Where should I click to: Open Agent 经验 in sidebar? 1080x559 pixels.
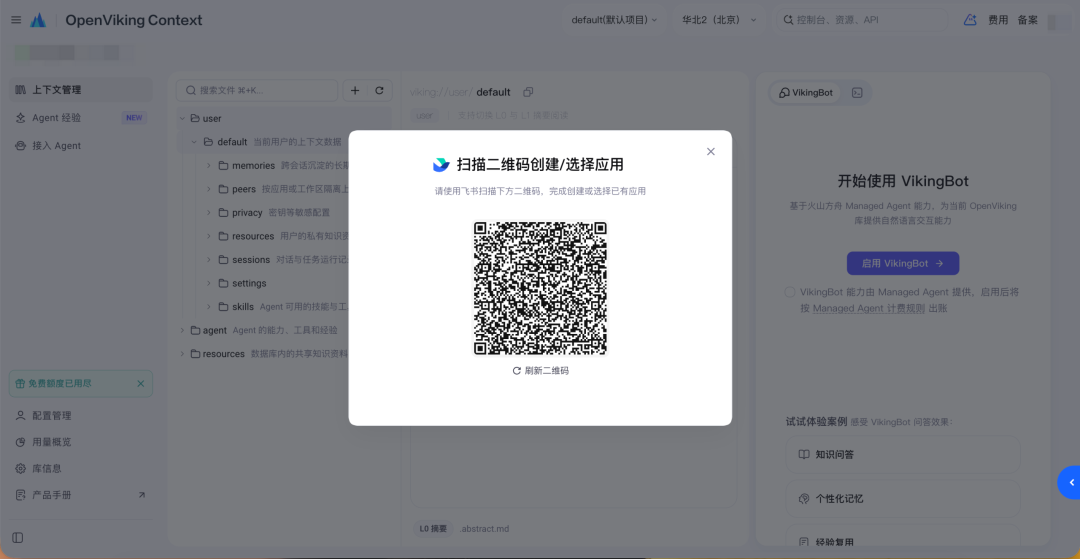point(81,118)
